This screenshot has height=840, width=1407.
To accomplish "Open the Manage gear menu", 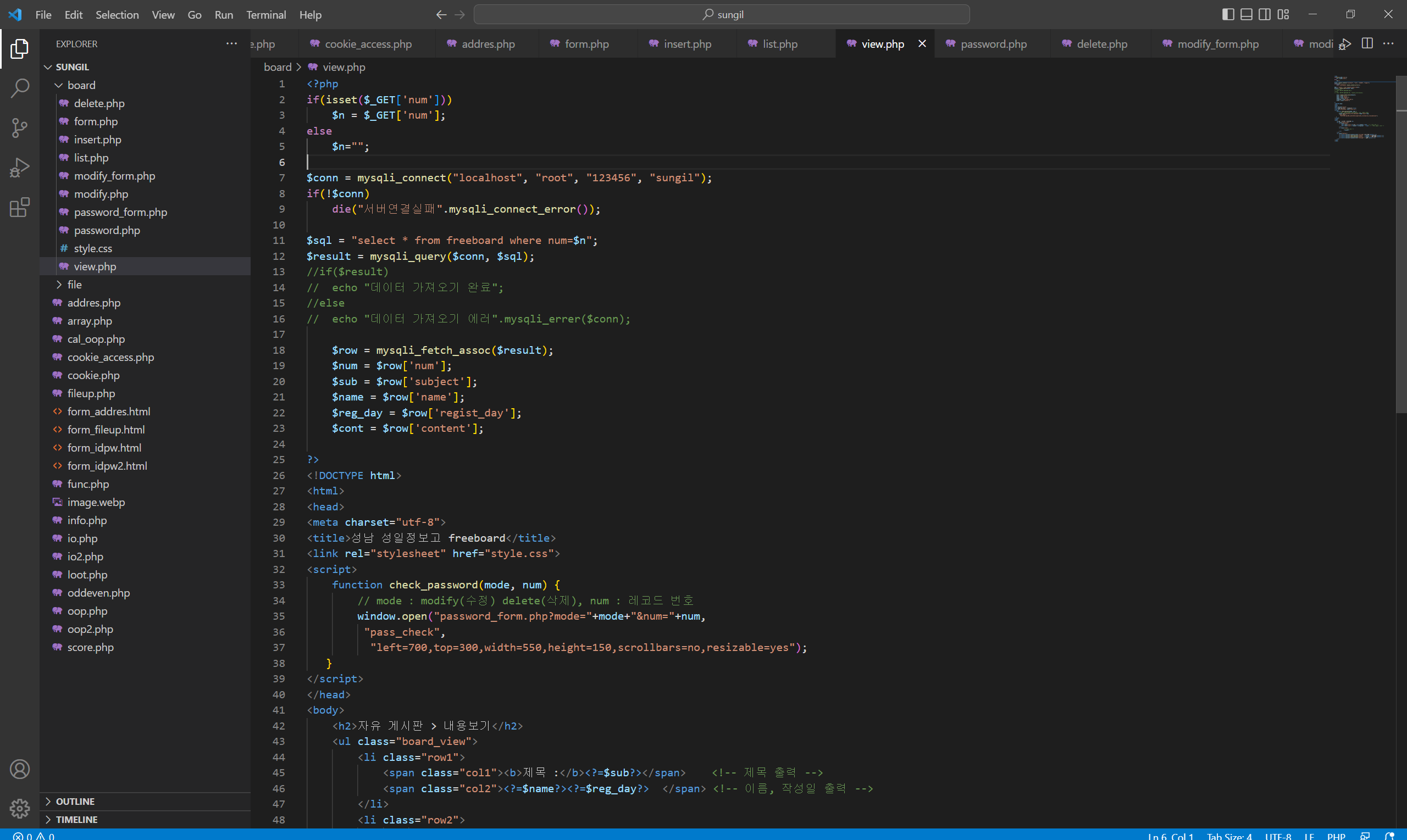I will [x=20, y=808].
